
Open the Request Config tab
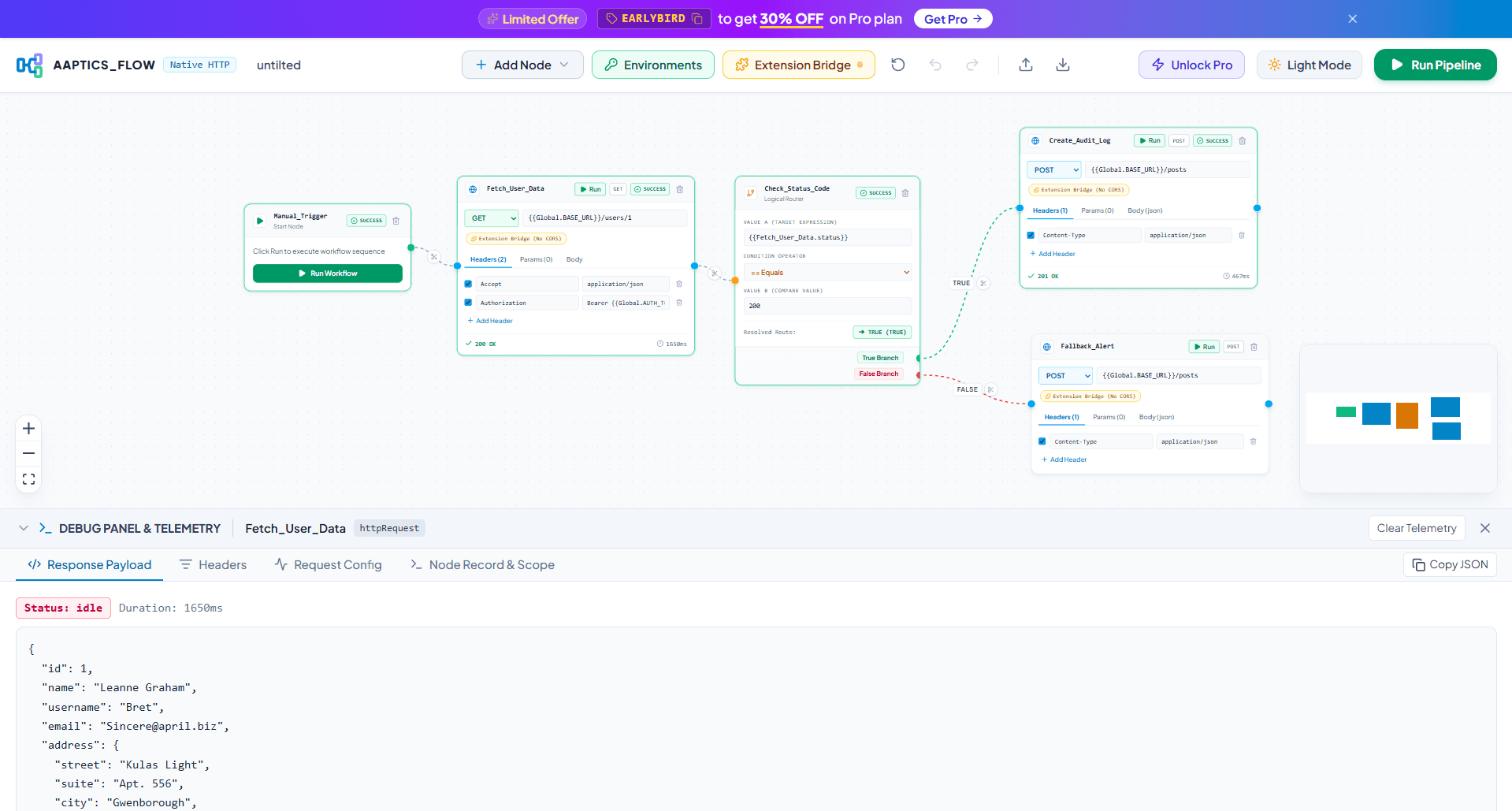[x=328, y=565]
